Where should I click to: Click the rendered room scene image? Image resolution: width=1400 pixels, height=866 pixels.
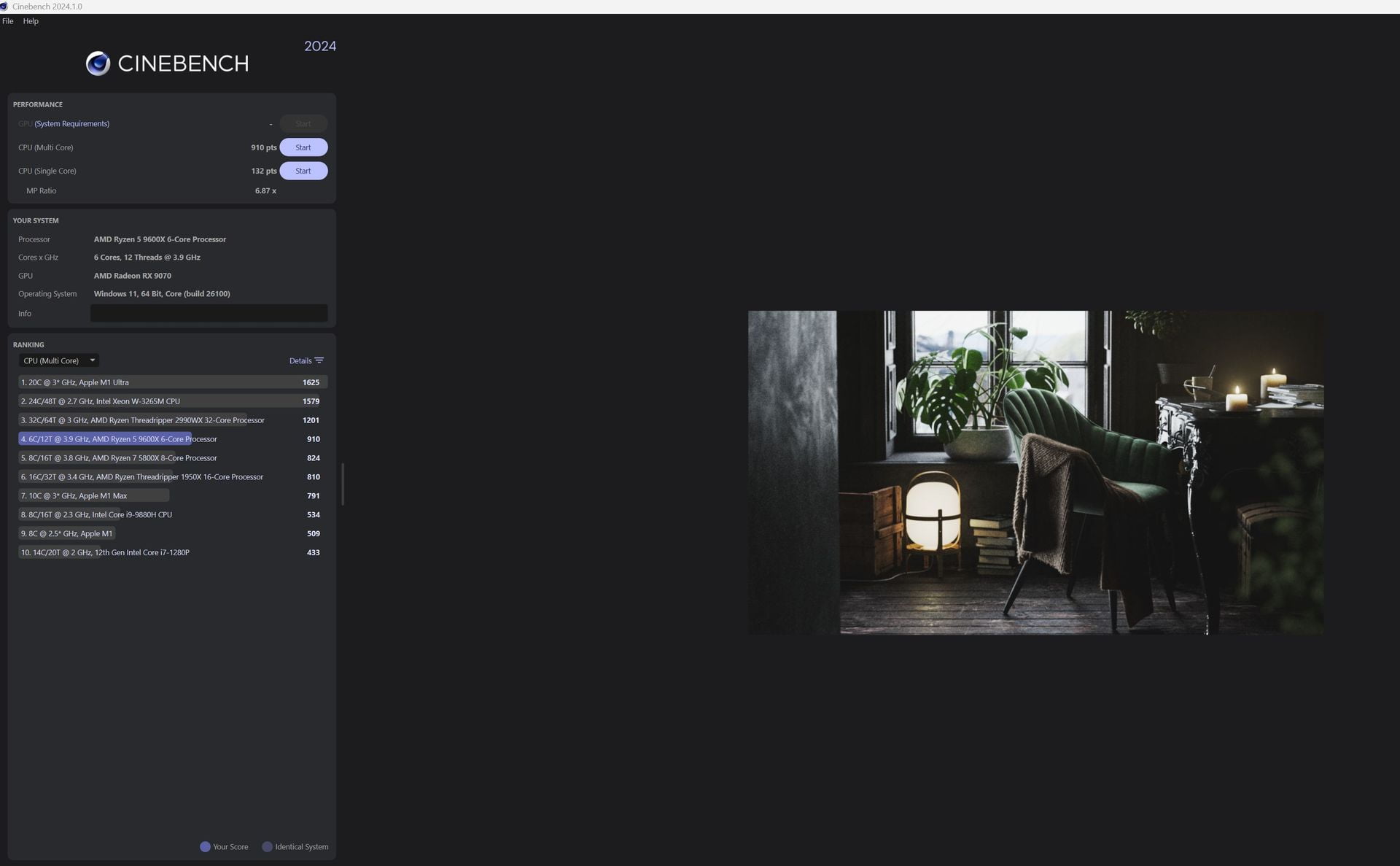coord(1035,473)
